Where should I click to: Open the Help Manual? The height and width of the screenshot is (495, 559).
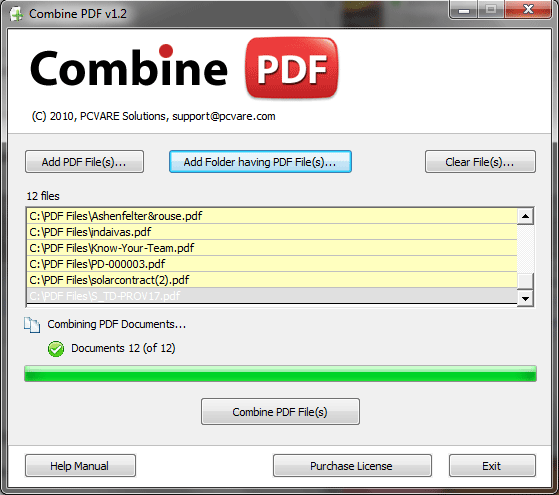click(x=80, y=466)
